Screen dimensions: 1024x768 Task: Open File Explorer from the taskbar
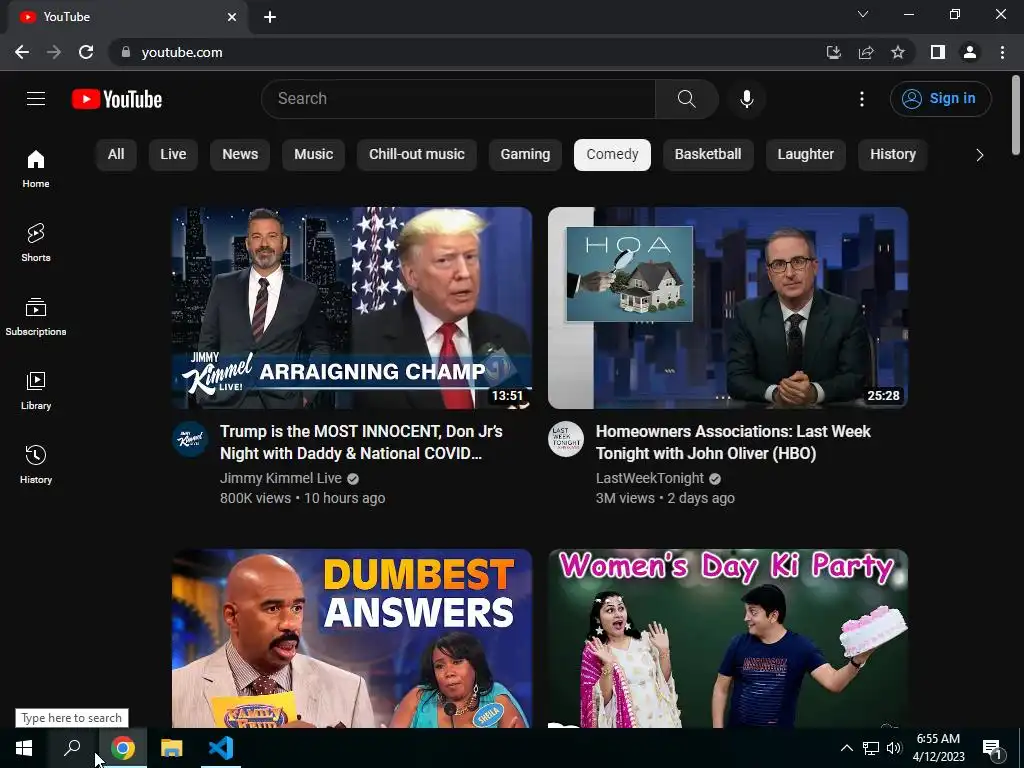(x=172, y=748)
